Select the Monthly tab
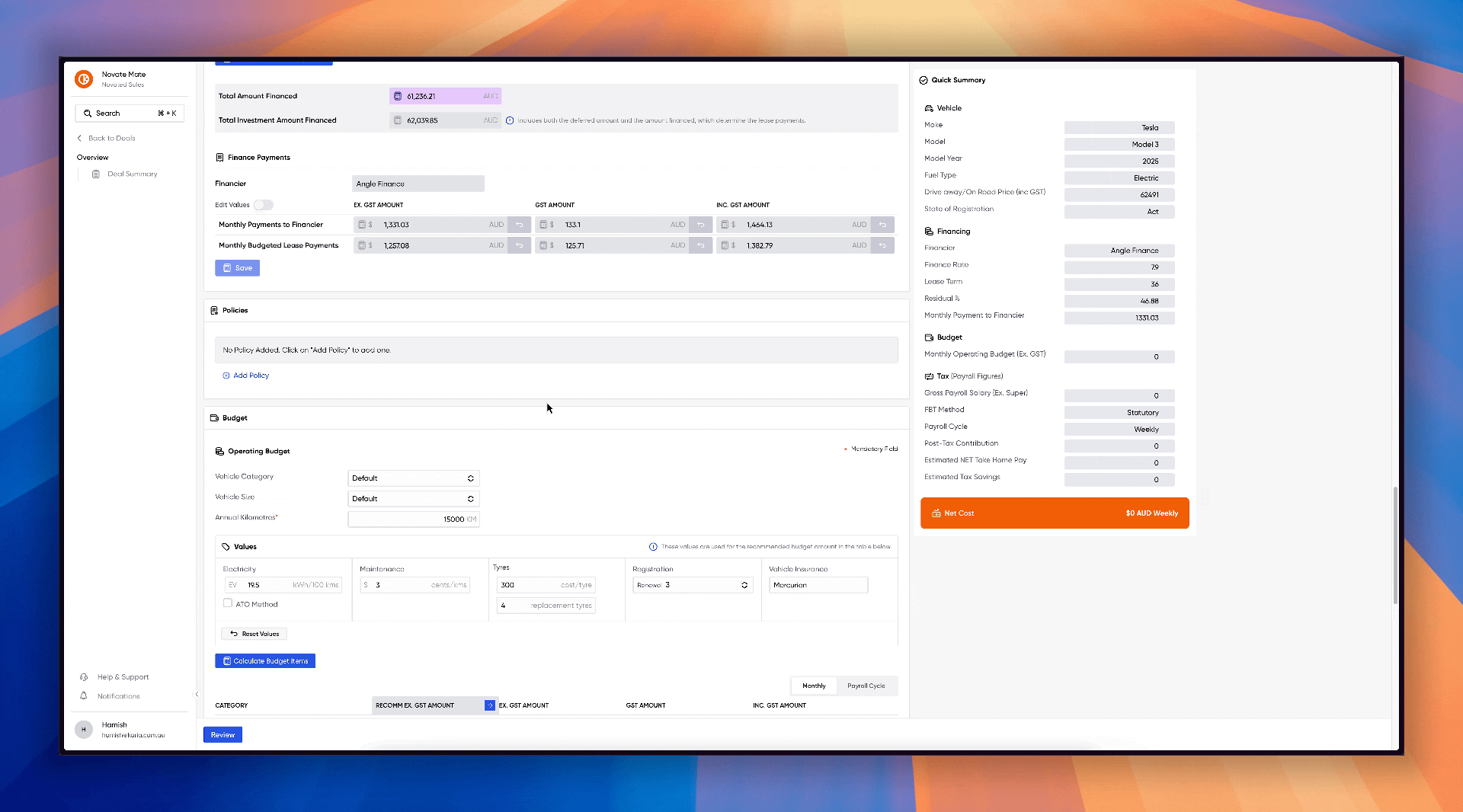 (814, 686)
